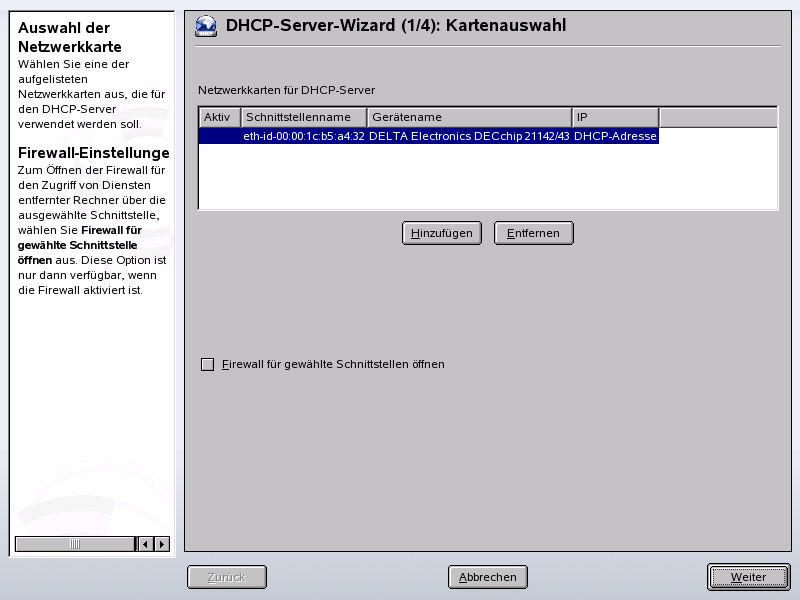Viewport: 800px width, 600px height.
Task: Click the DELTA Electronics DECchip entry text
Action: pos(468,135)
